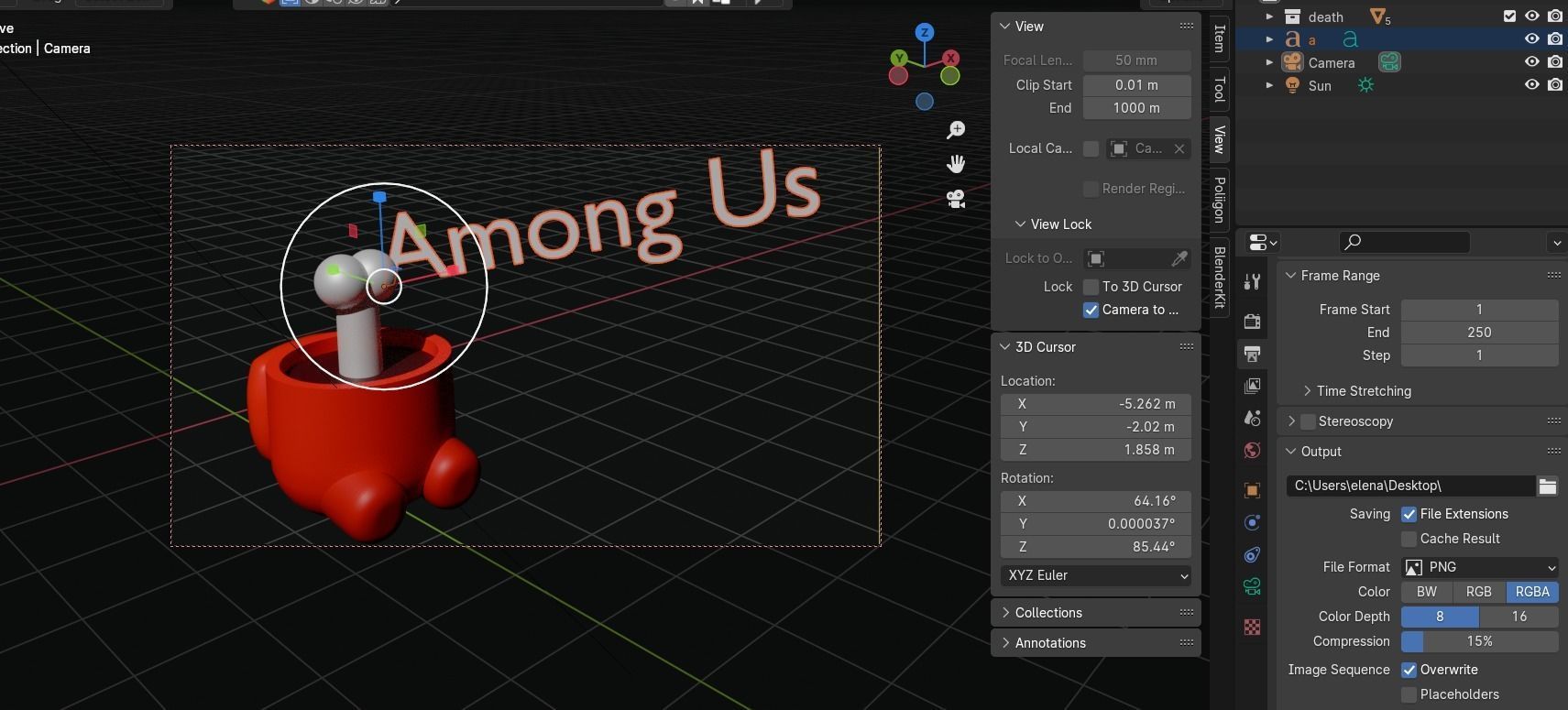Screen dimensions: 1568x710
Task: Switch to the Item sidebar tab
Action: click(x=1219, y=38)
